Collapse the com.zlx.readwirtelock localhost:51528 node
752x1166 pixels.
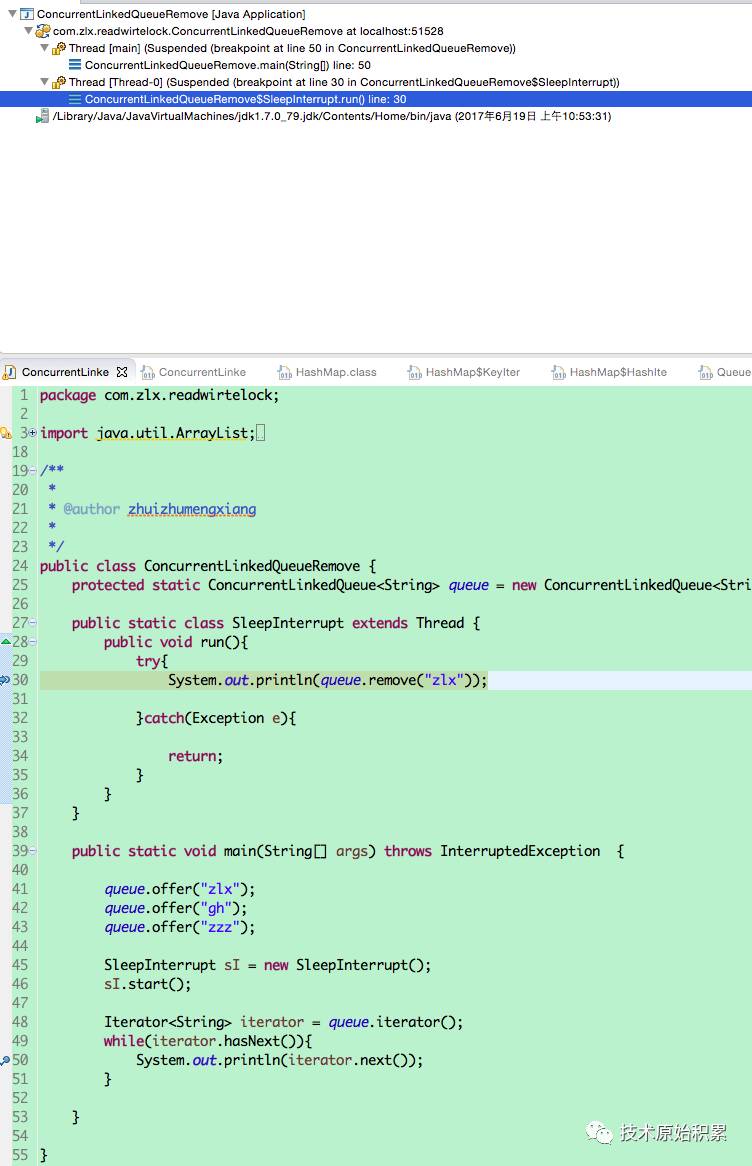tap(28, 30)
